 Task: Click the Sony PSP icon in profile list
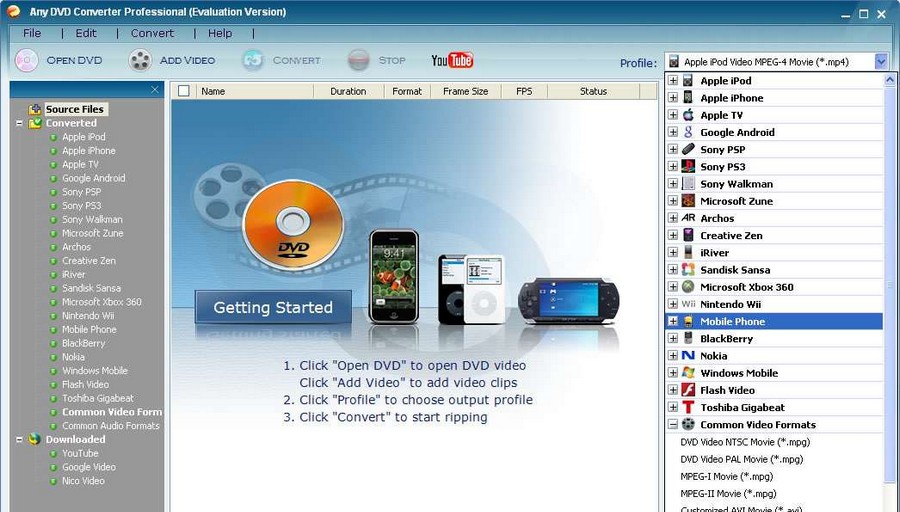[x=688, y=149]
